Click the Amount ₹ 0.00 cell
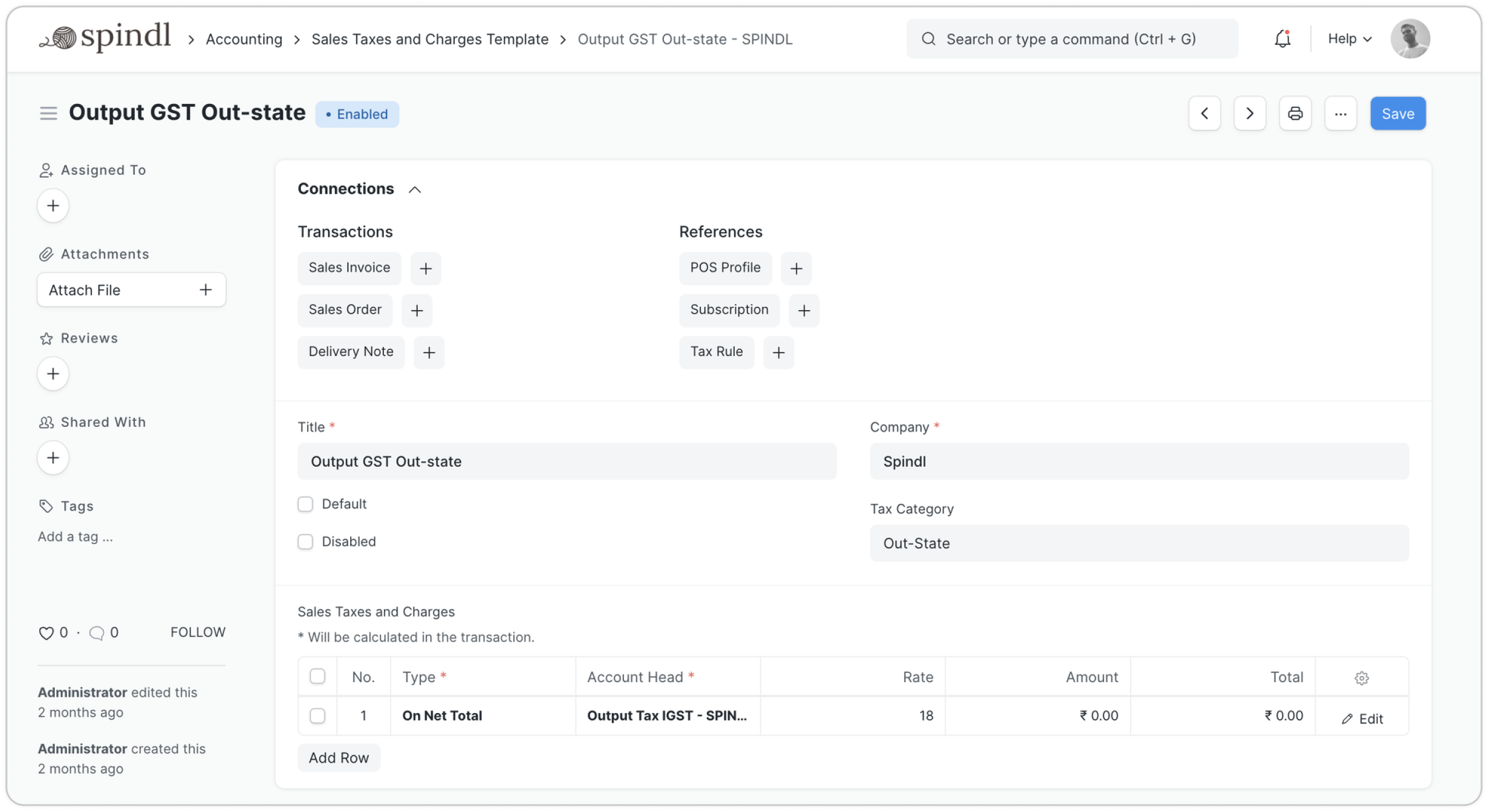Image resolution: width=1488 pixels, height=812 pixels. [x=1038, y=715]
